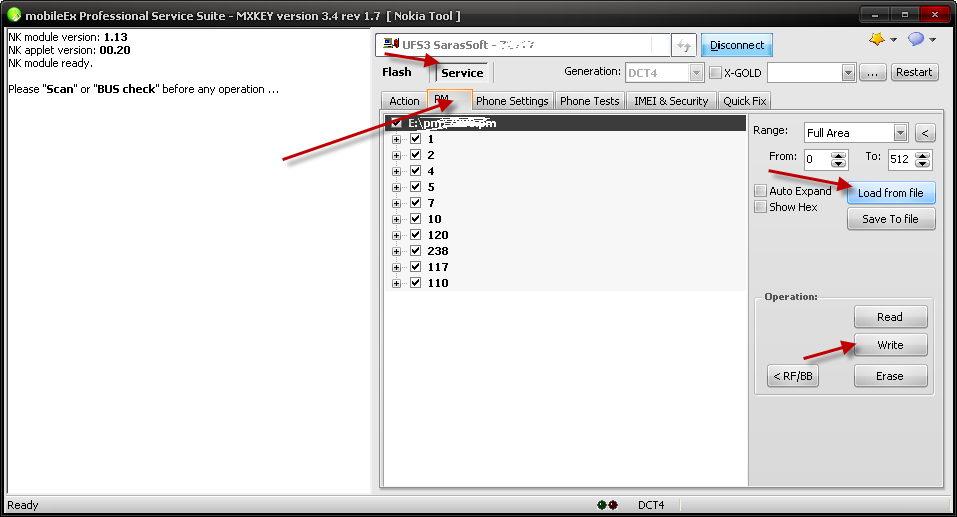Expand tree node 5
This screenshot has width=957, height=517.
pyautogui.click(x=397, y=187)
